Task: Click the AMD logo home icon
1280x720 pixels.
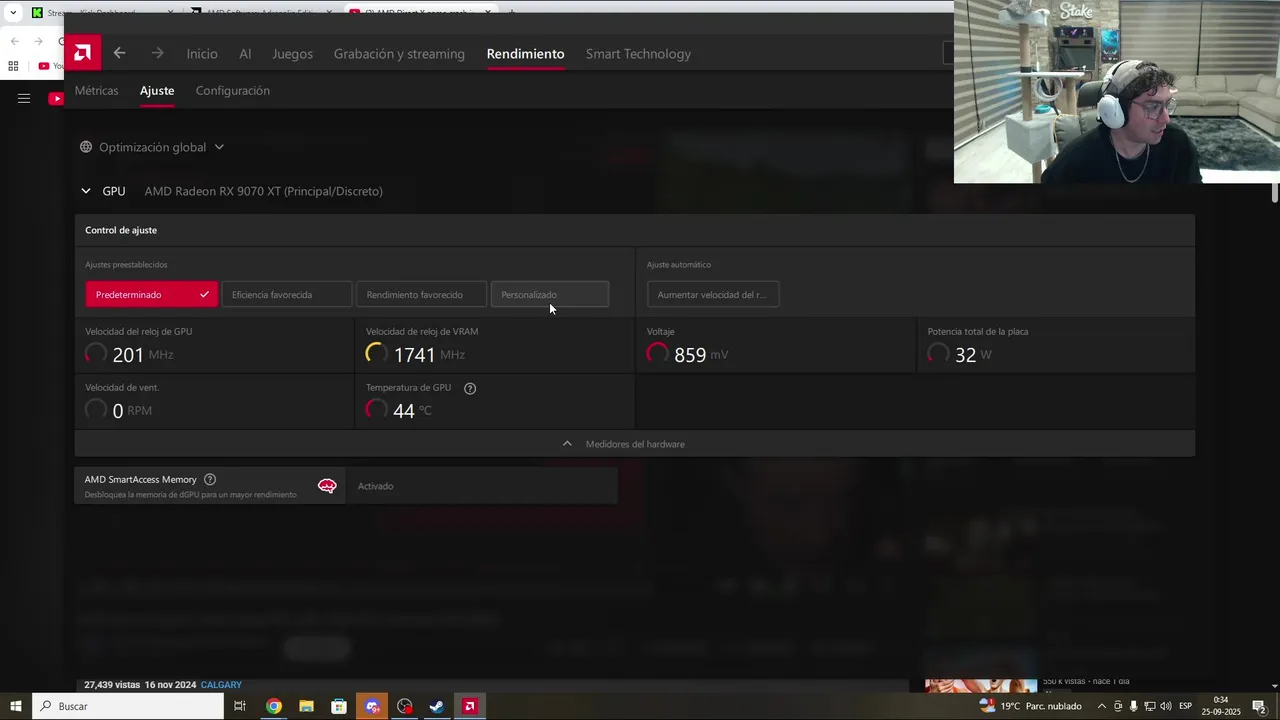Action: pos(82,53)
